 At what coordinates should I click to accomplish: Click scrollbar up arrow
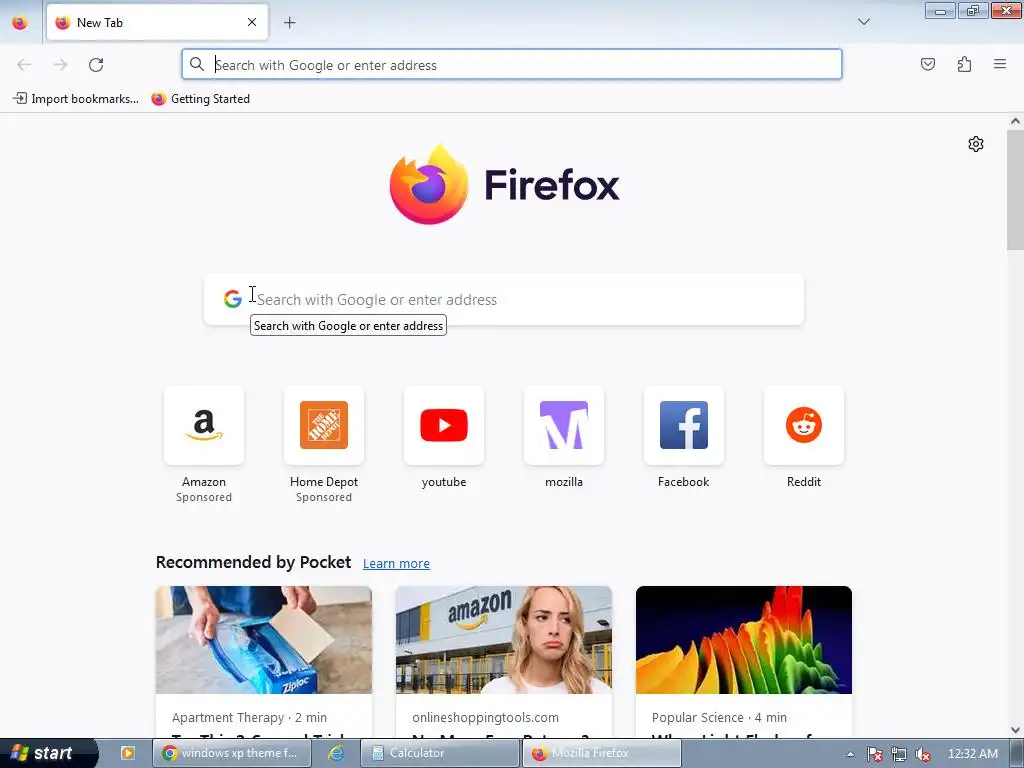pos(1015,121)
